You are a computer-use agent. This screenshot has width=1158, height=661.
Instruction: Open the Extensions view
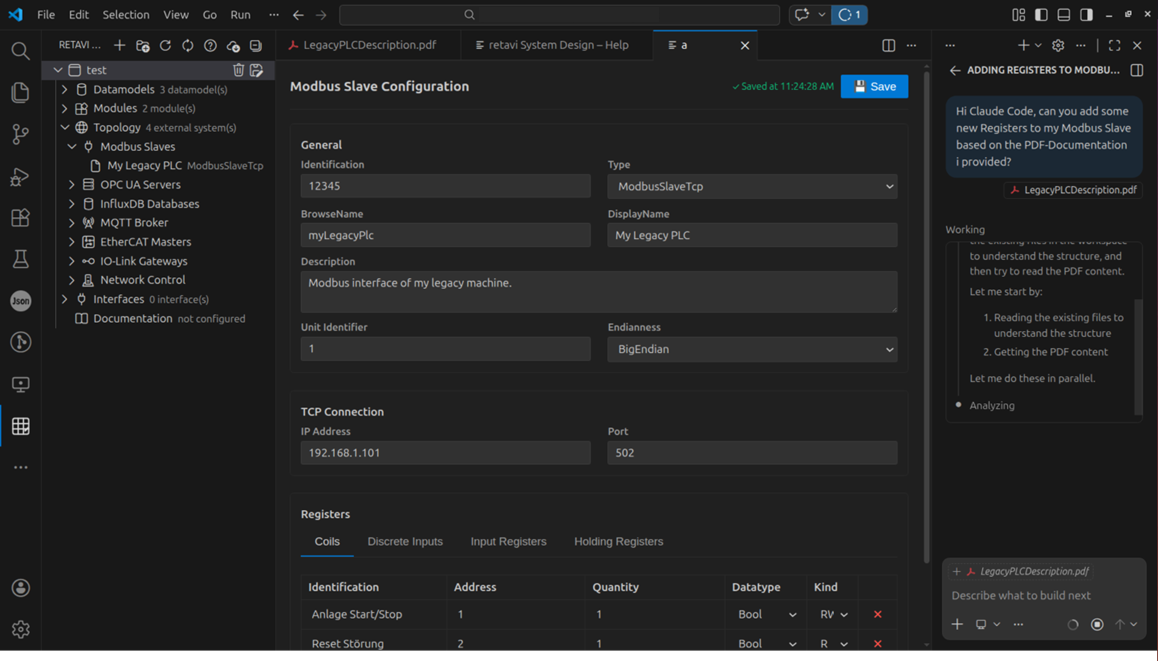click(x=21, y=218)
